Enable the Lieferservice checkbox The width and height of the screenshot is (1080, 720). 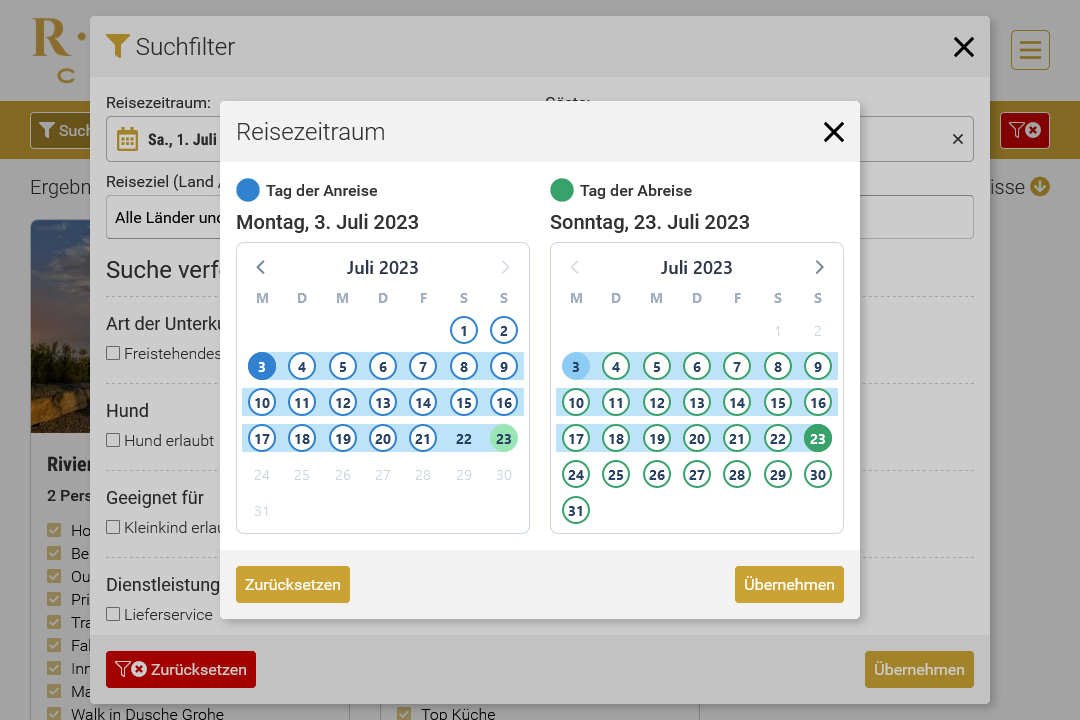(x=114, y=614)
